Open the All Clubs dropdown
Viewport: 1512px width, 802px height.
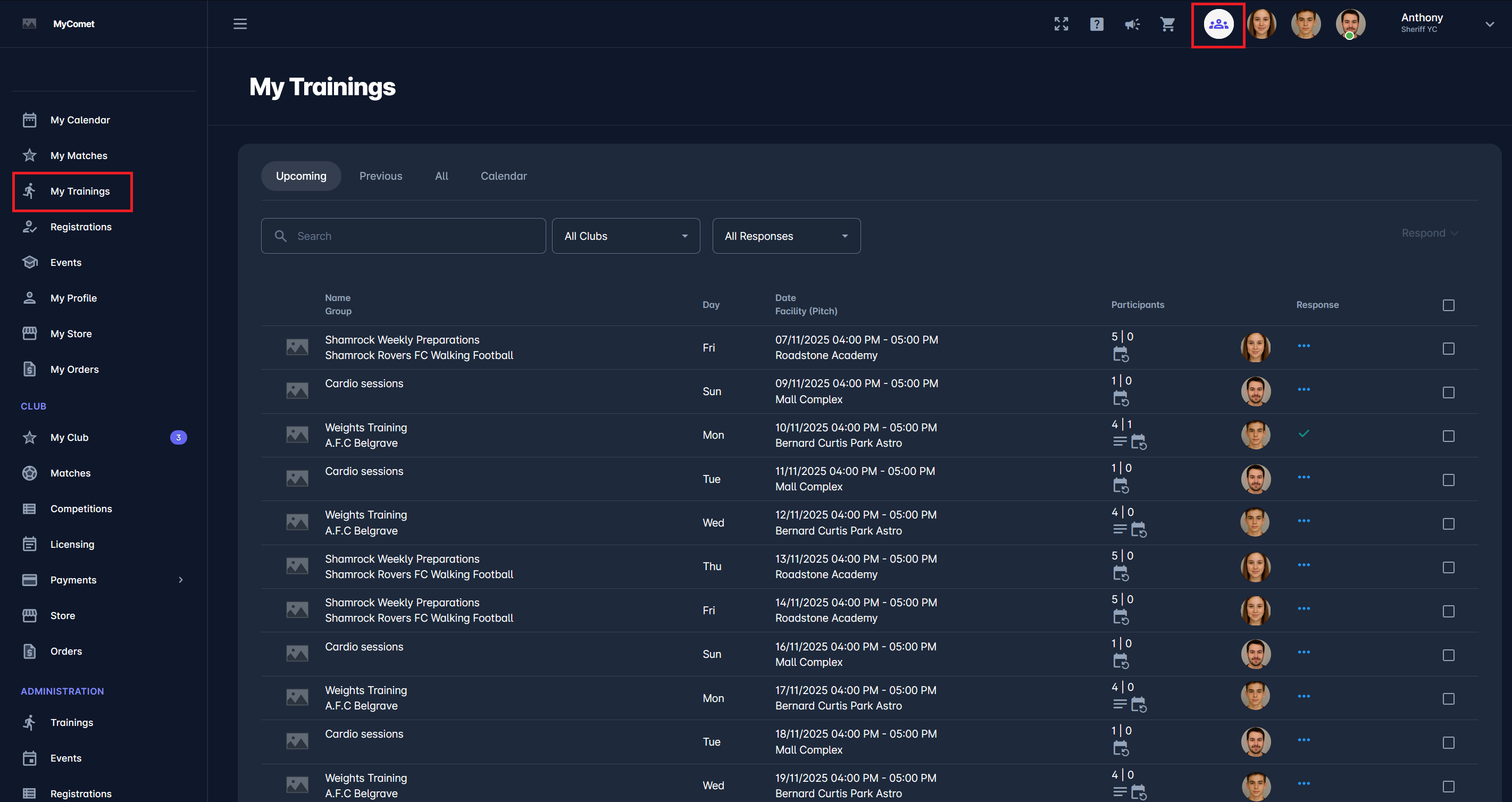625,236
